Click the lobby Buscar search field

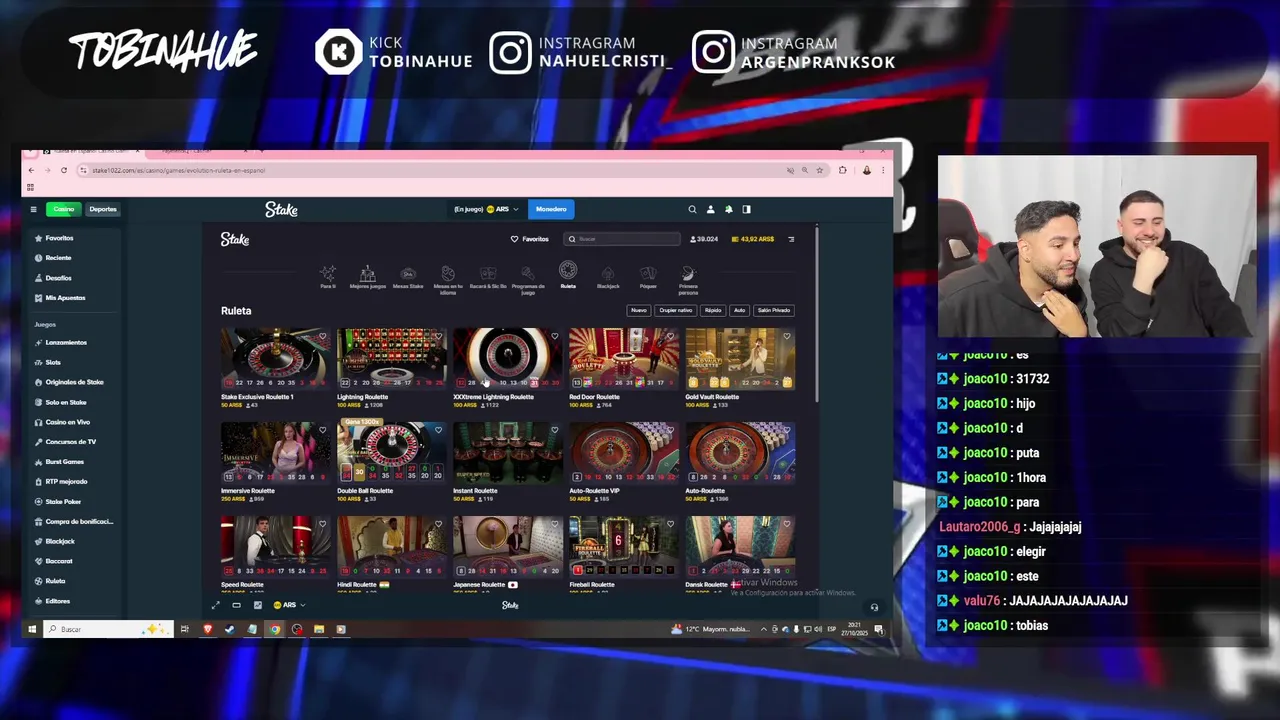(623, 239)
